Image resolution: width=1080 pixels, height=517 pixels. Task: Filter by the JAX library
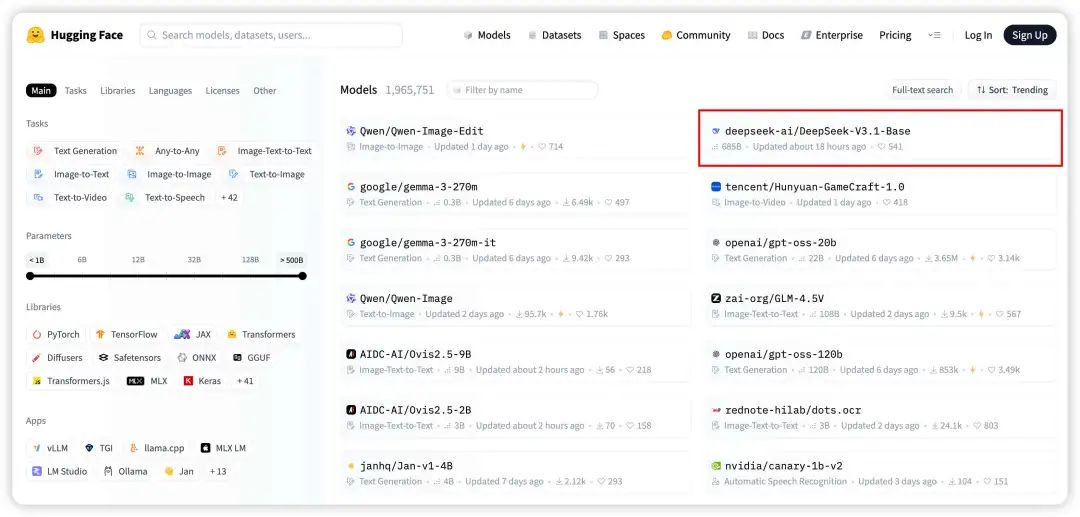click(x=193, y=335)
